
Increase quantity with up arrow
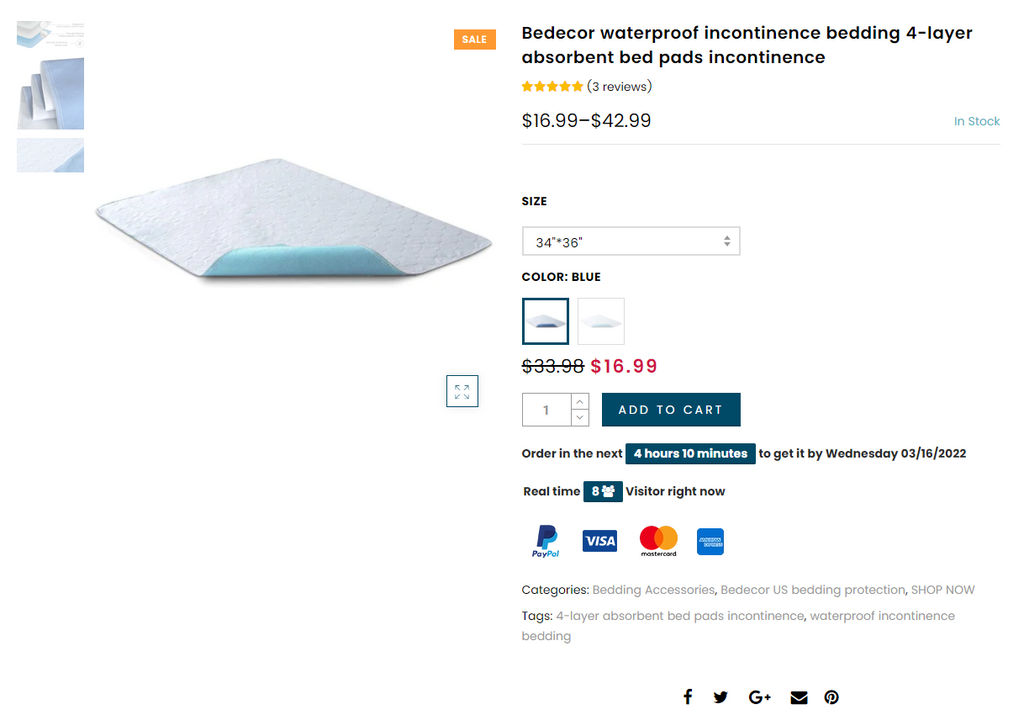click(x=580, y=402)
